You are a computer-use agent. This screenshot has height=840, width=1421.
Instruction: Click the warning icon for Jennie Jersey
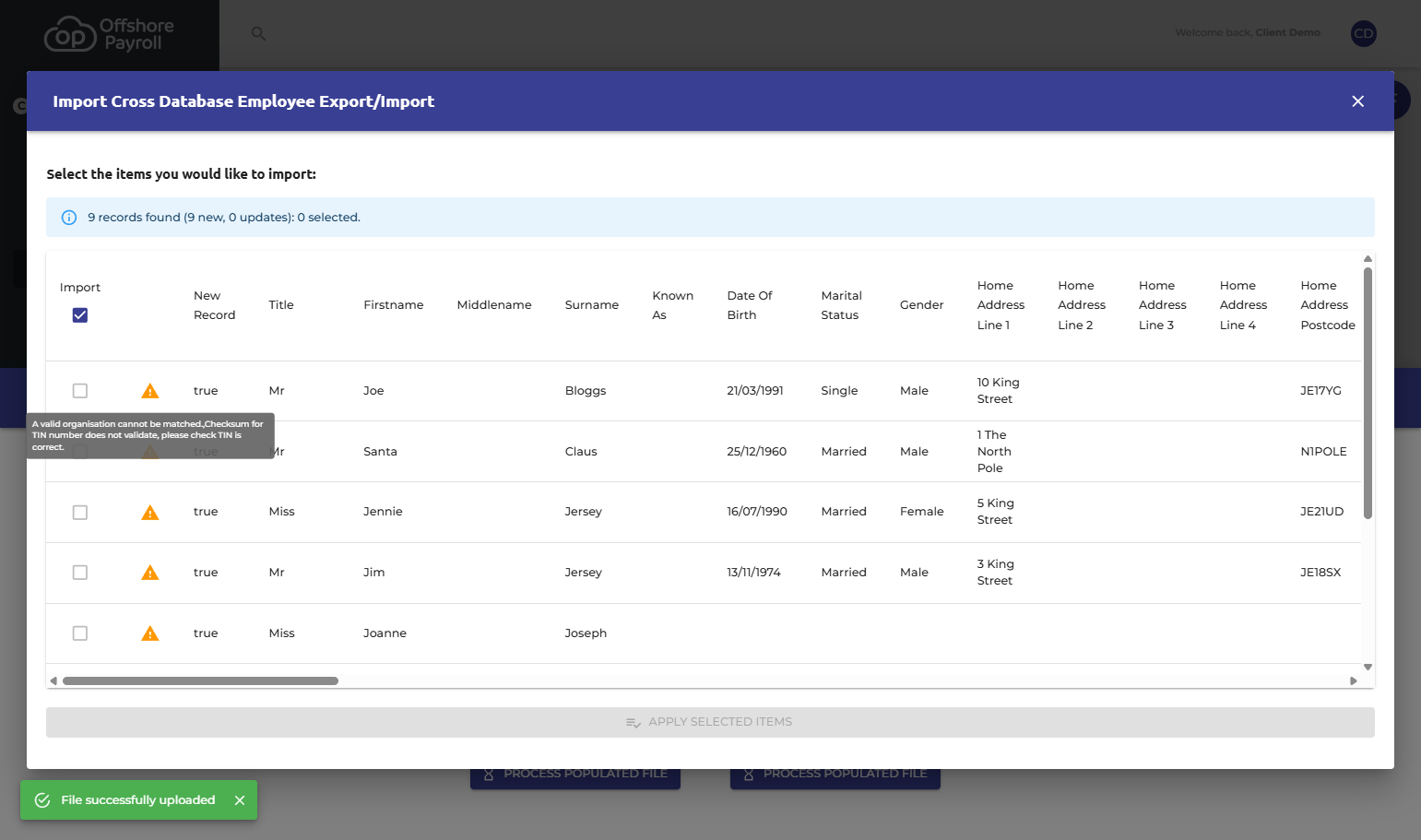150,513
